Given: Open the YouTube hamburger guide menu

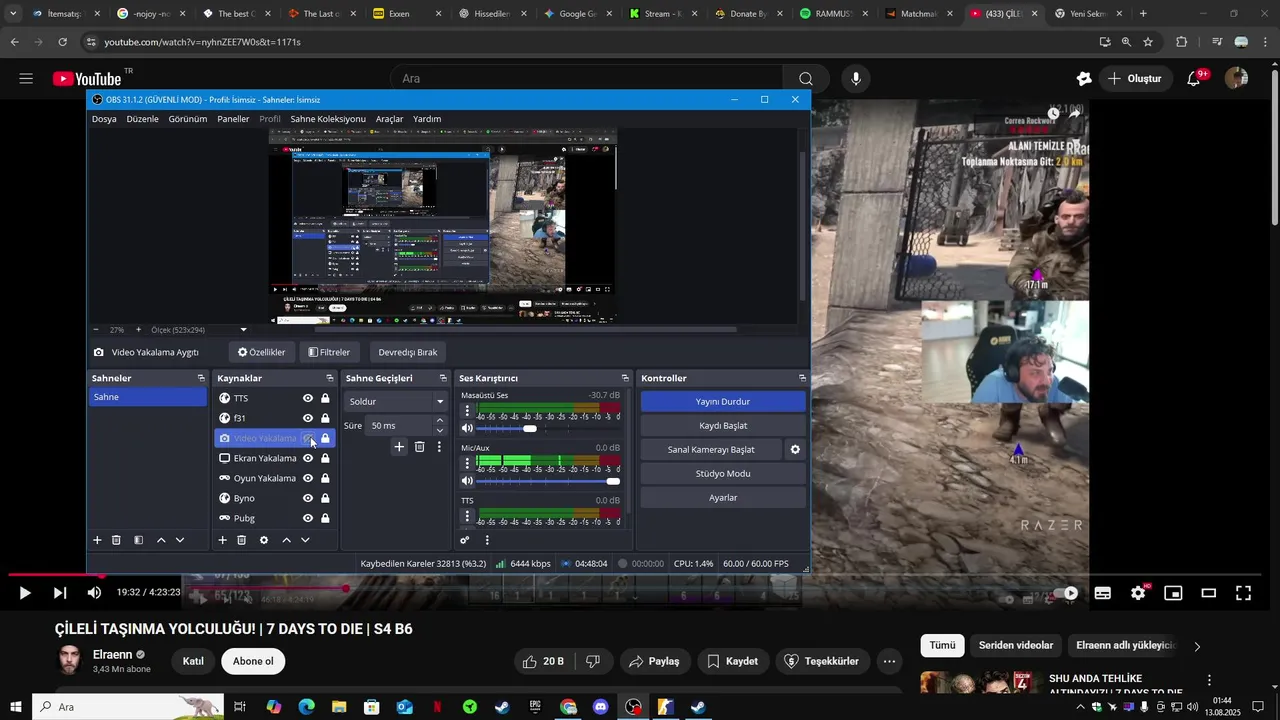Looking at the screenshot, I should pos(26,78).
